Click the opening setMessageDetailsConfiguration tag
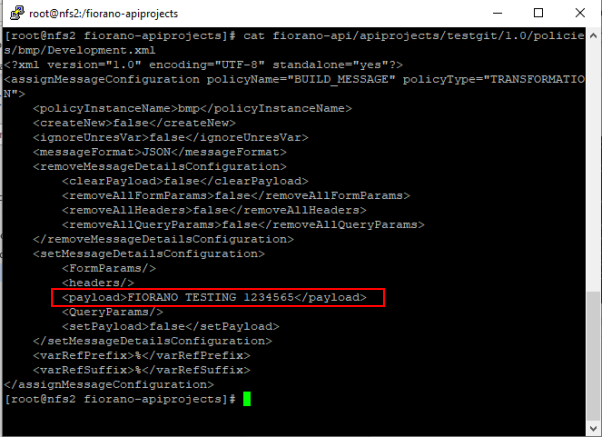Image resolution: width=602 pixels, height=437 pixels. click(x=149, y=254)
